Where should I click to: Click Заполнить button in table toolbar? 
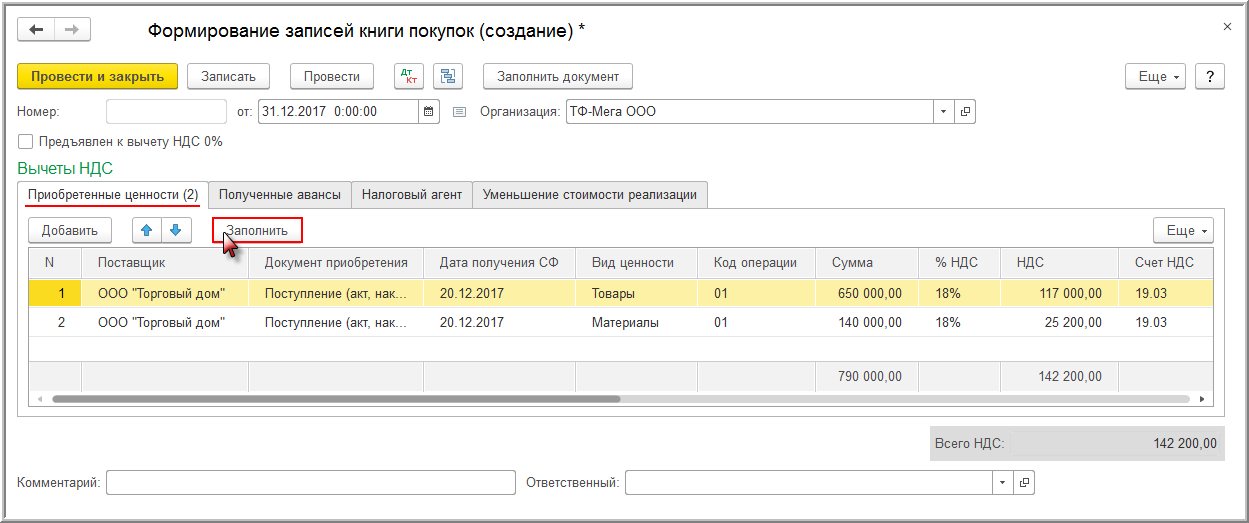coord(257,230)
